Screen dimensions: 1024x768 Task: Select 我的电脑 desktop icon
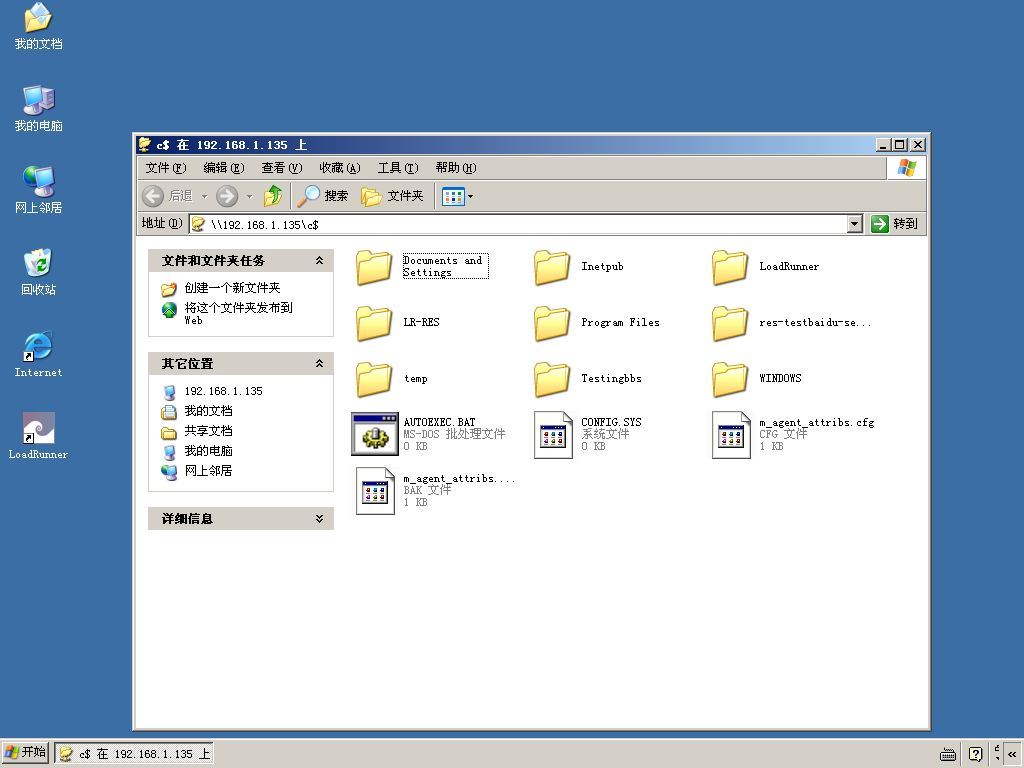pos(39,108)
